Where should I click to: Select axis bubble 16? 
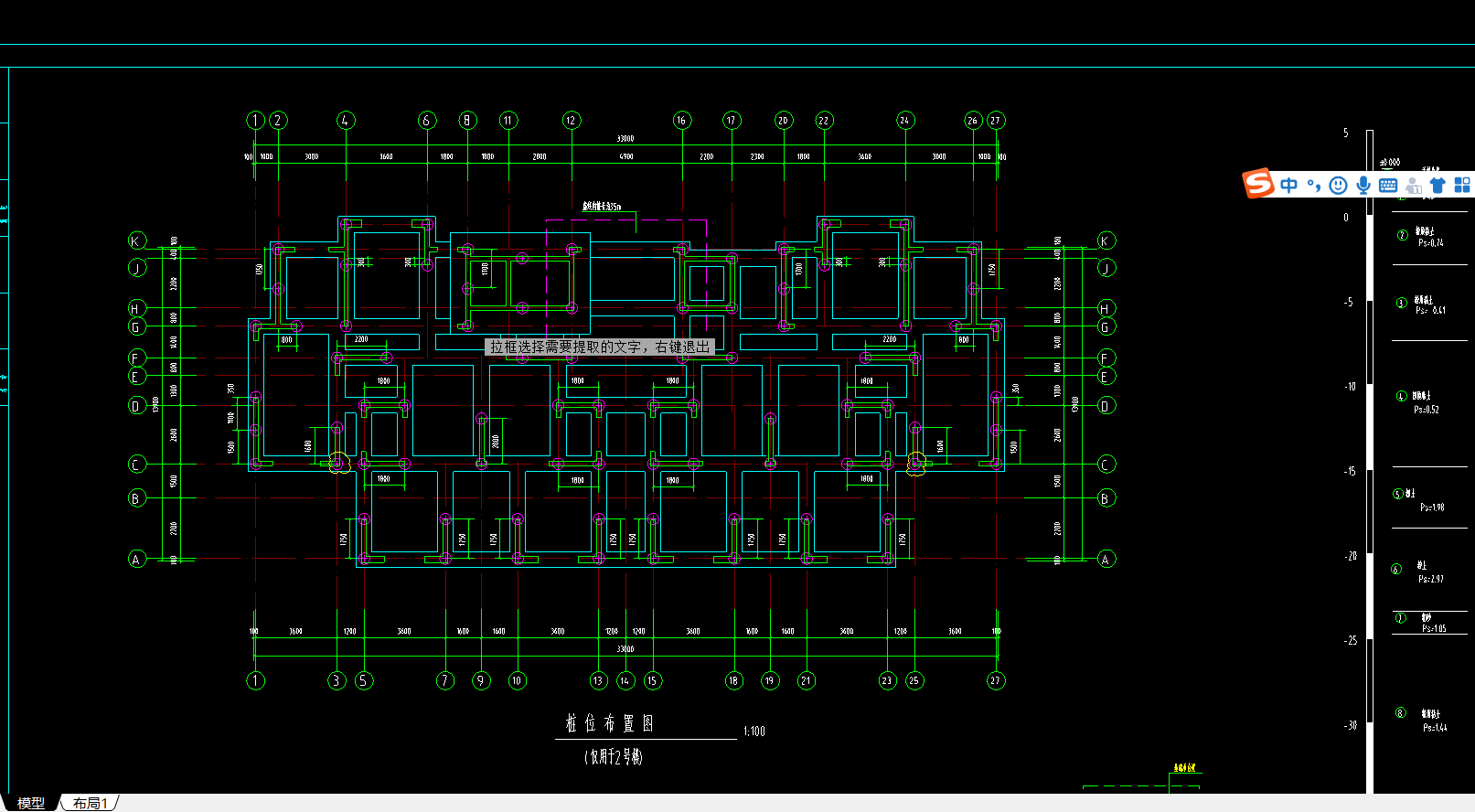[x=681, y=120]
